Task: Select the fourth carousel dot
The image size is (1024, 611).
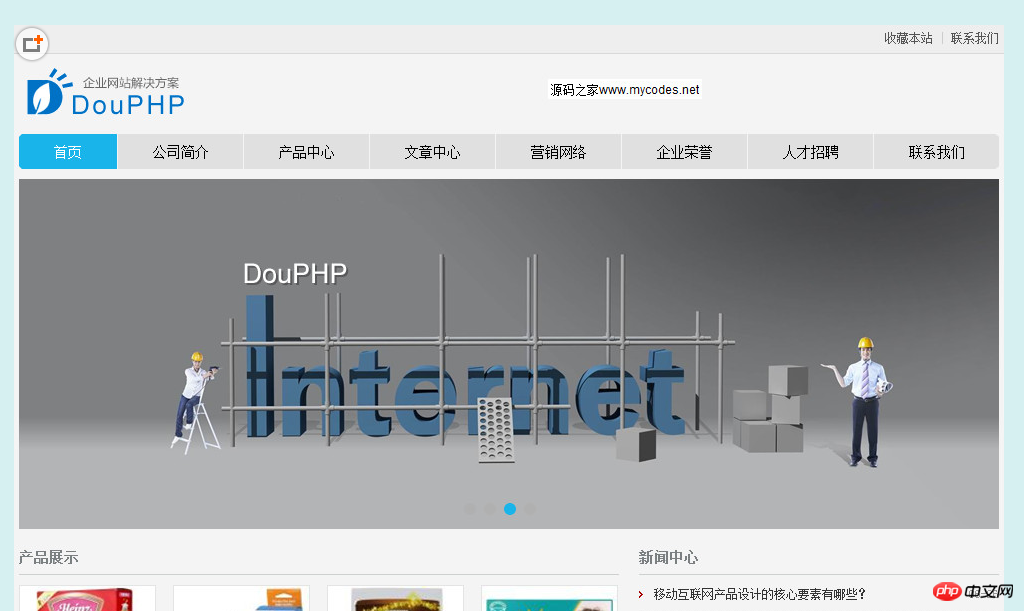Action: click(x=531, y=509)
